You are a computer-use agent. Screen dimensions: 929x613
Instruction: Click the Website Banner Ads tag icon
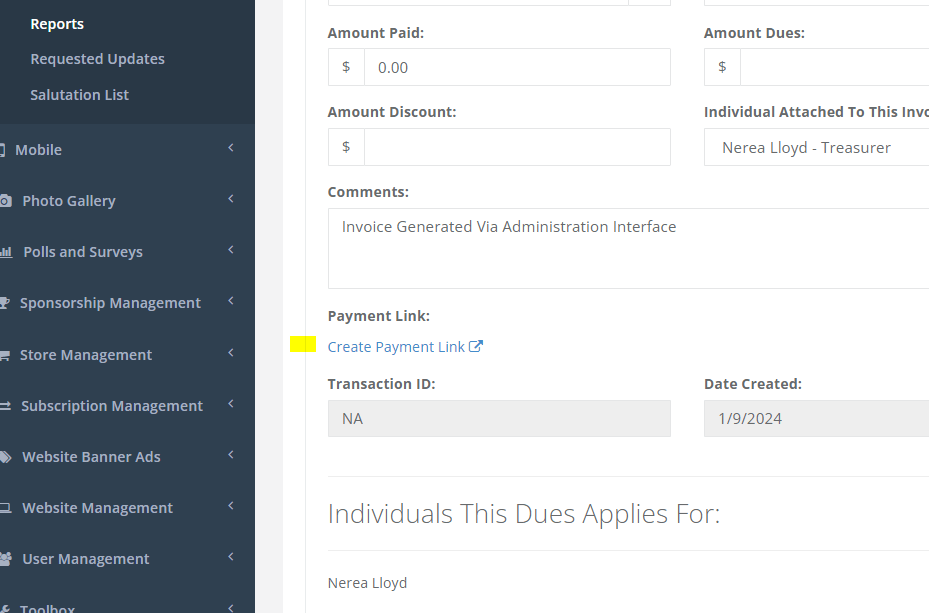click(x=5, y=457)
